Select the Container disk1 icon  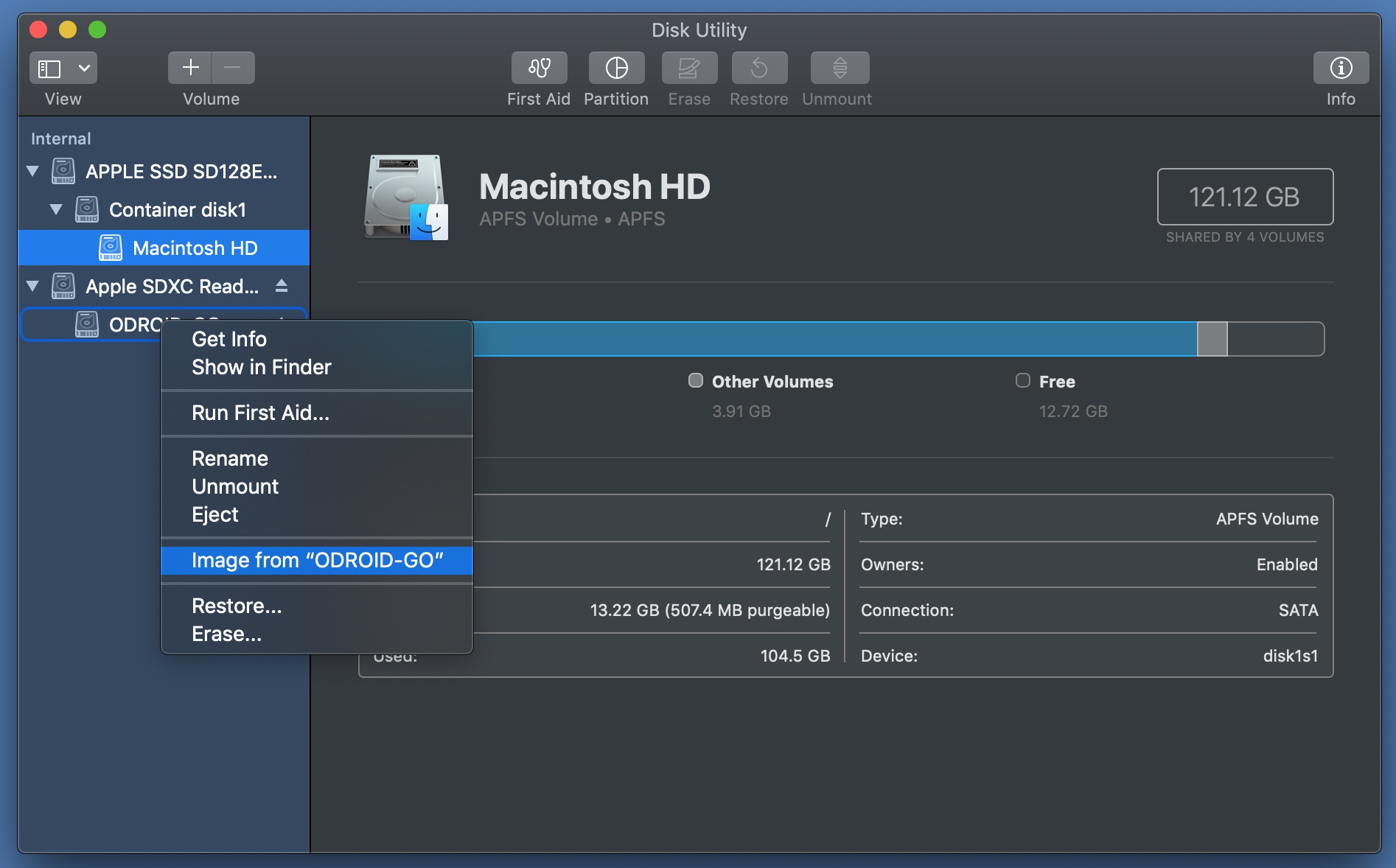(x=87, y=209)
